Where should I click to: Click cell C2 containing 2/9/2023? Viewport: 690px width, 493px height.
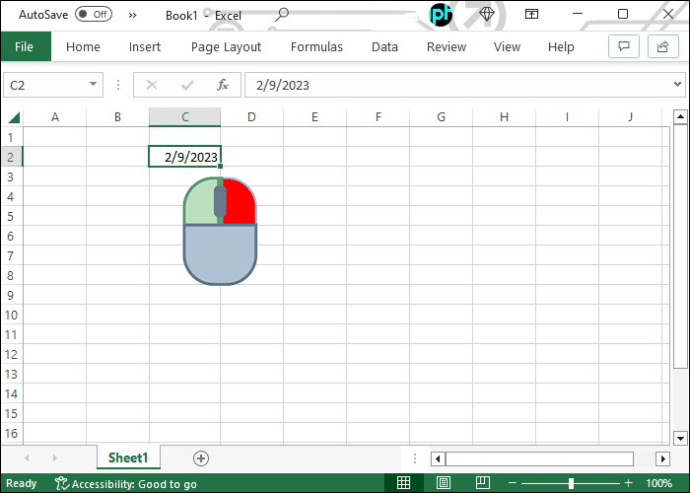tap(185, 157)
